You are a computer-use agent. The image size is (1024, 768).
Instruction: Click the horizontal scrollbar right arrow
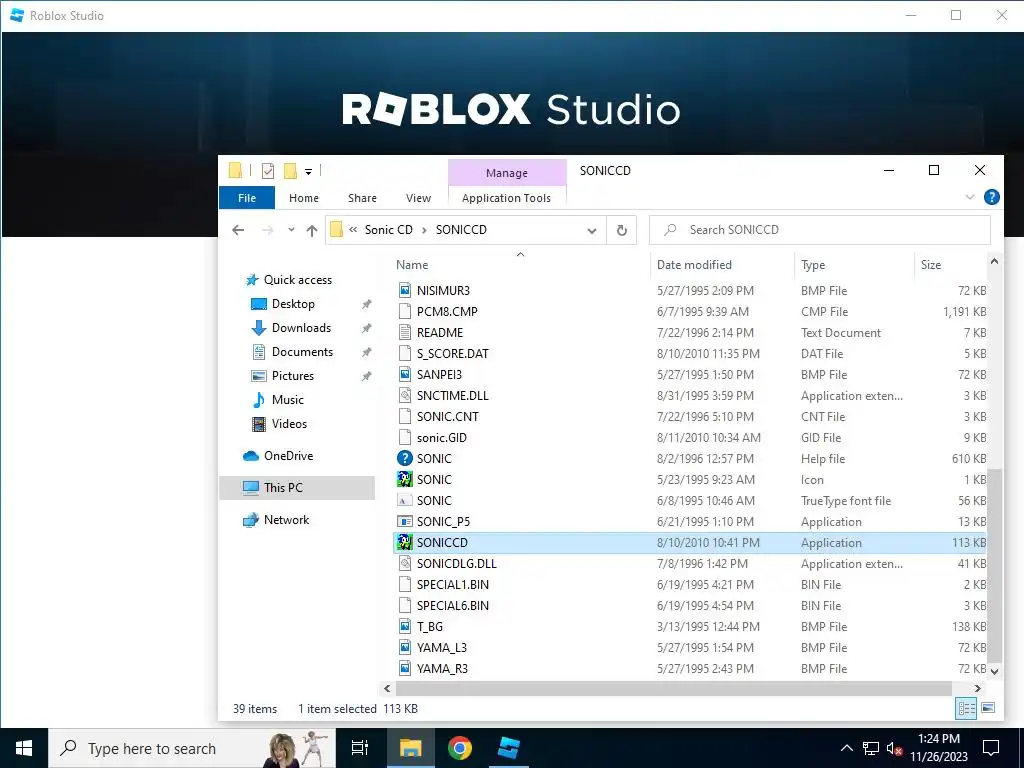(978, 688)
